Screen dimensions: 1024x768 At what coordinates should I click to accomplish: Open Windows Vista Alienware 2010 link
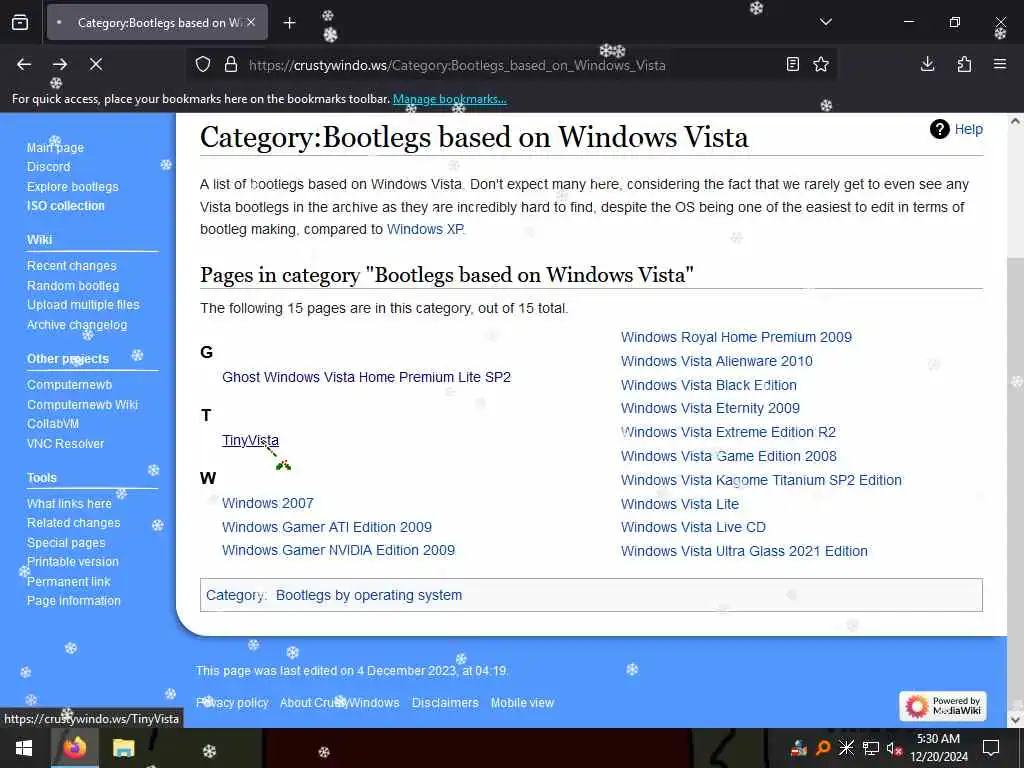click(716, 361)
